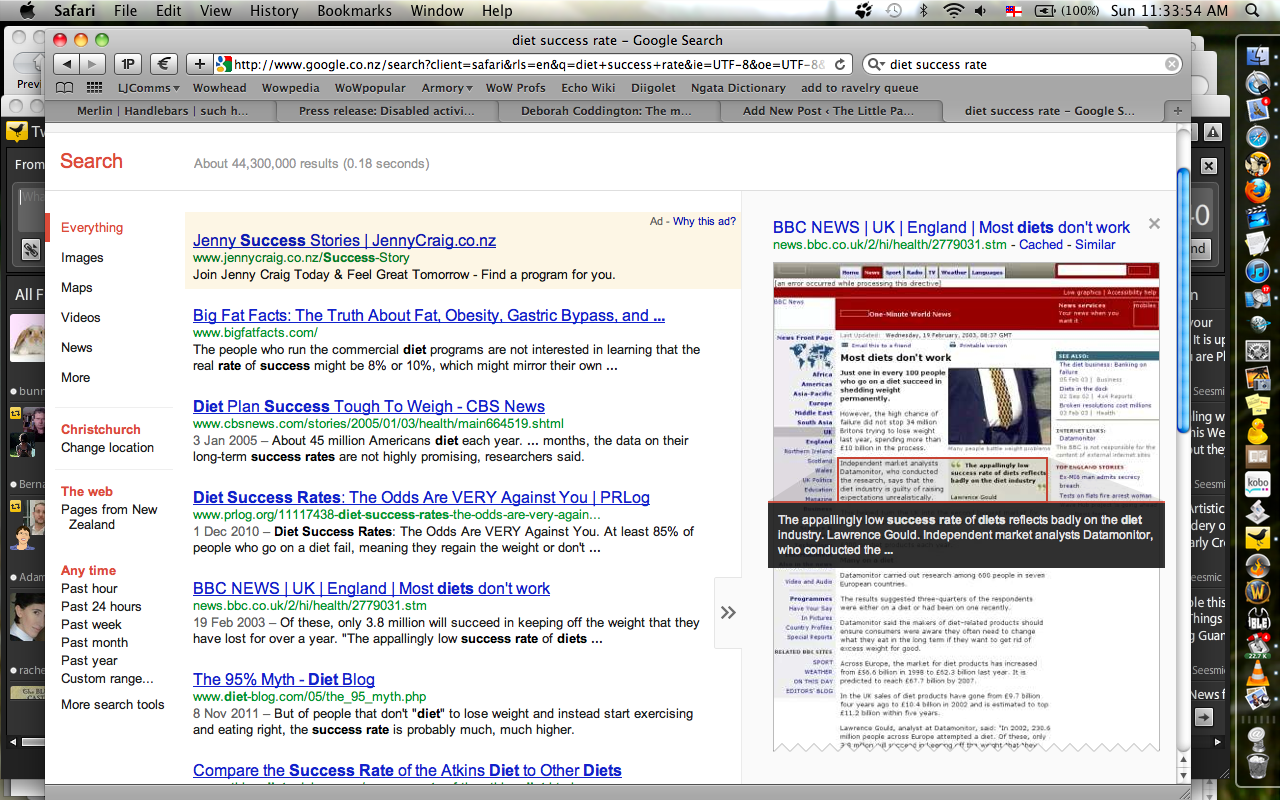The image size is (1280, 800).
Task: Open the paw print menu bar icon
Action: point(865,11)
